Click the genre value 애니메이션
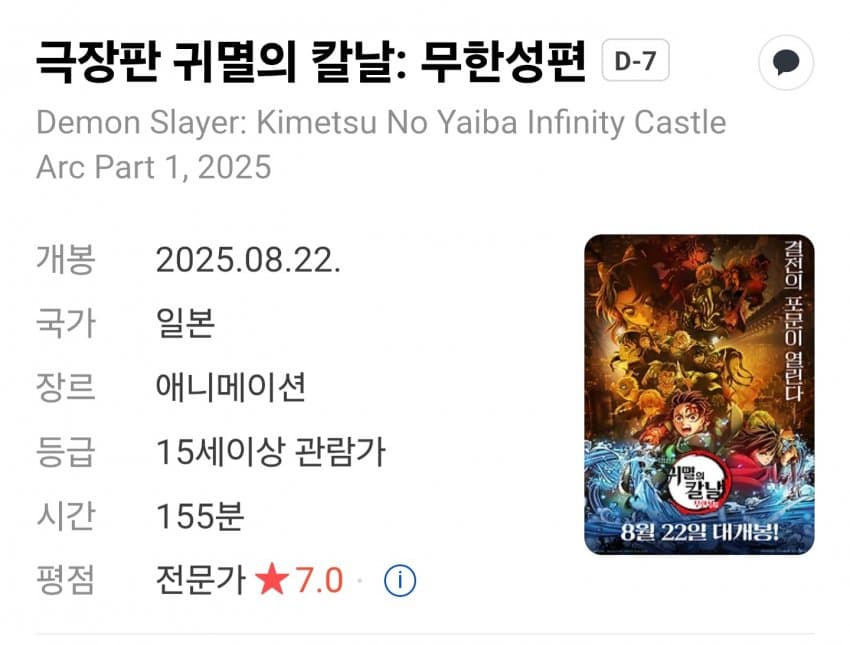The width and height of the screenshot is (850, 645). tap(231, 387)
